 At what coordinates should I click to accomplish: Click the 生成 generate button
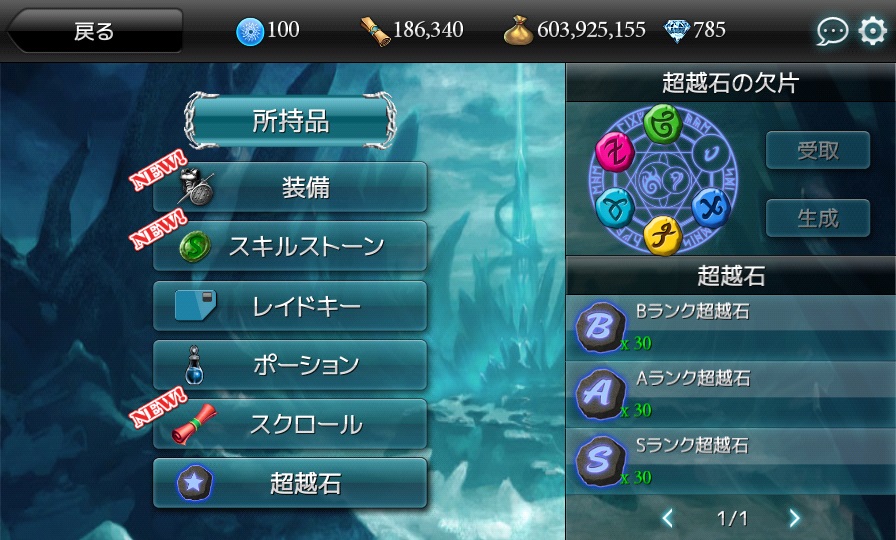pyautogui.click(x=818, y=218)
